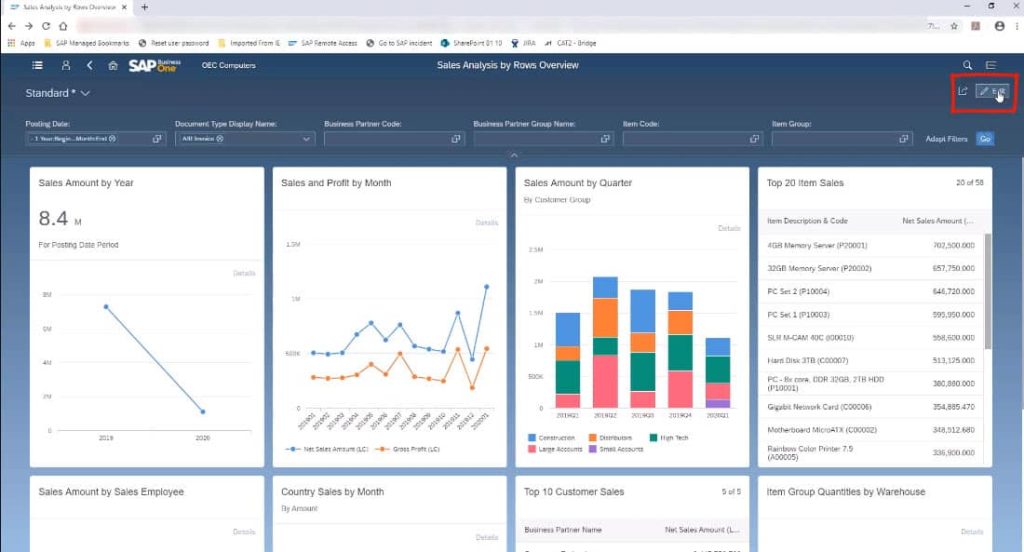Collapse the filter bar header chevron
Image resolution: width=1024 pixels, height=552 pixels.
click(x=514, y=155)
